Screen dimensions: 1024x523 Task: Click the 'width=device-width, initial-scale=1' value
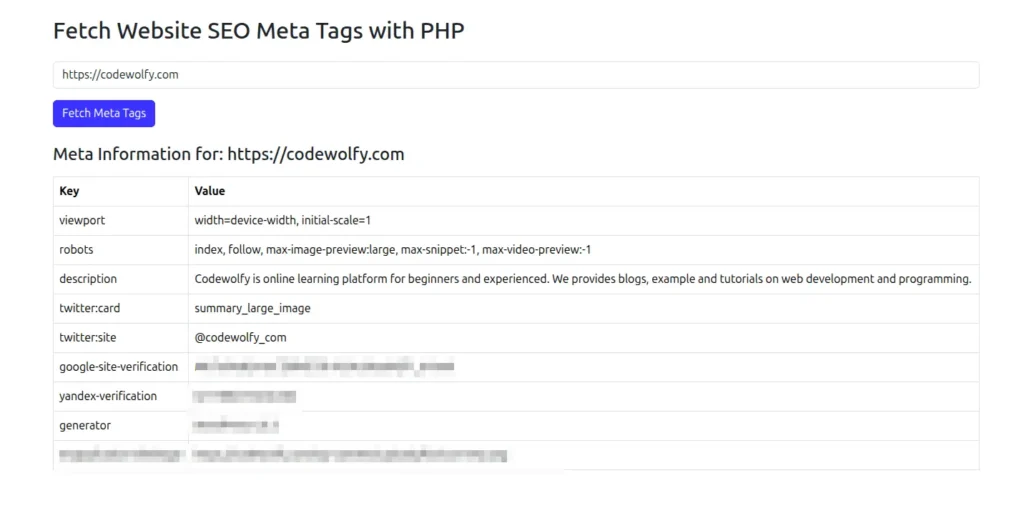283,220
